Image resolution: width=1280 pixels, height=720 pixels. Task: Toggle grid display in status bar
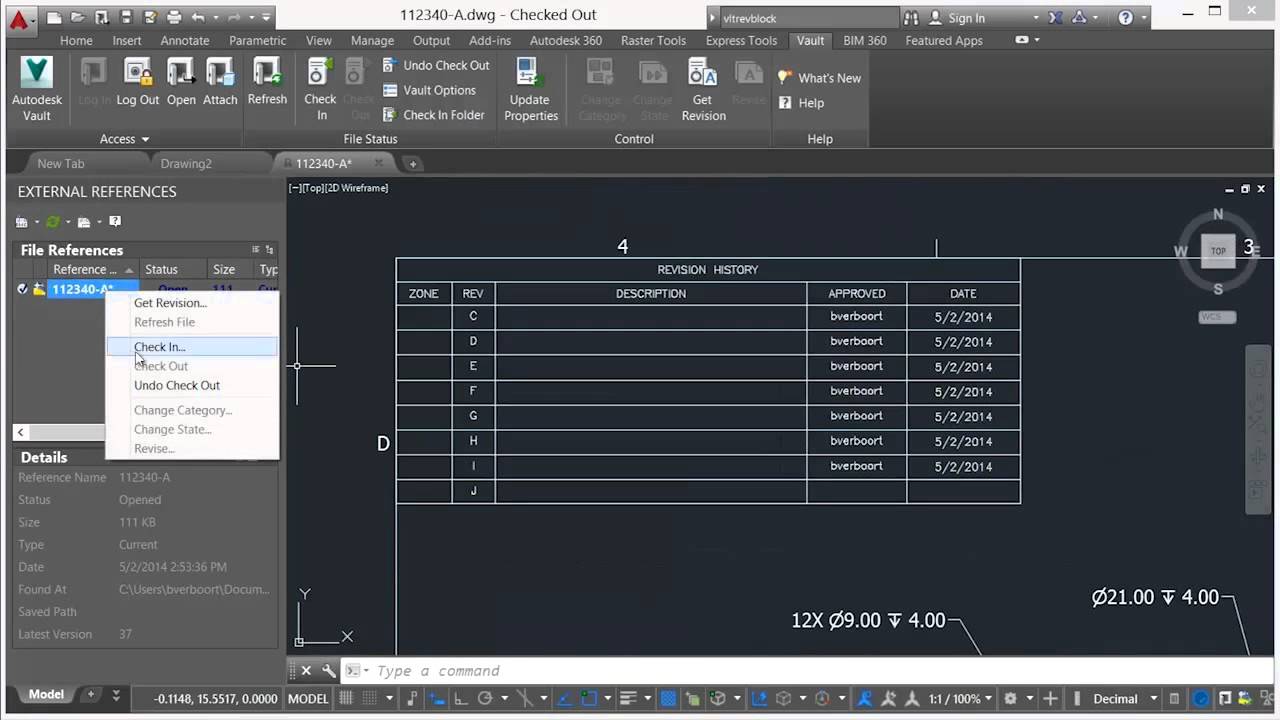coord(346,698)
